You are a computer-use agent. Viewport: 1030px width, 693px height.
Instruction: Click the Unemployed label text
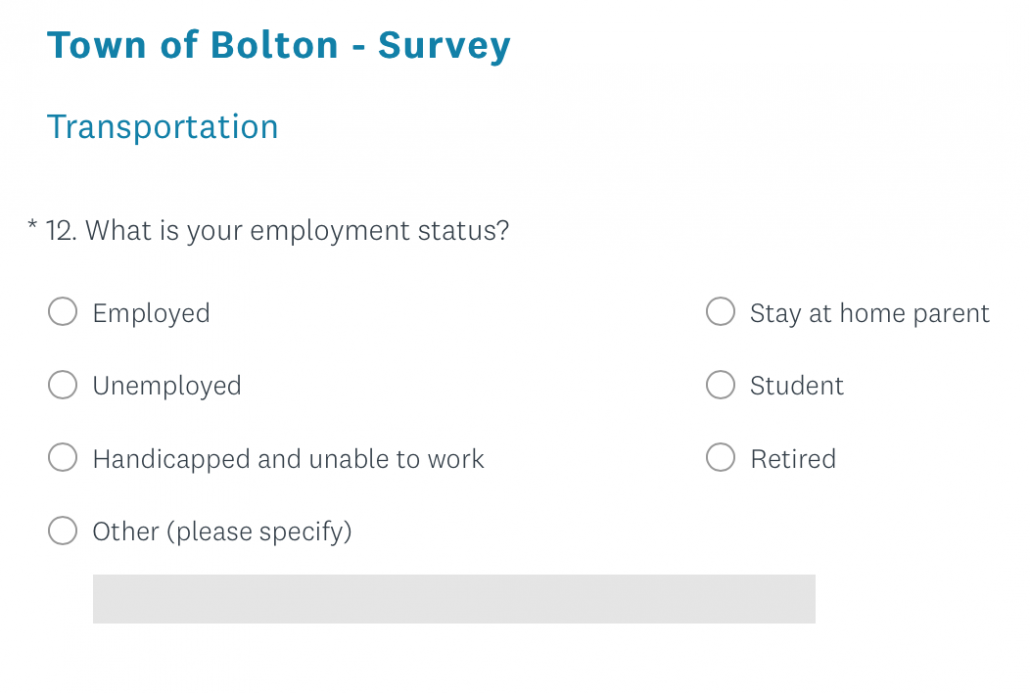167,385
